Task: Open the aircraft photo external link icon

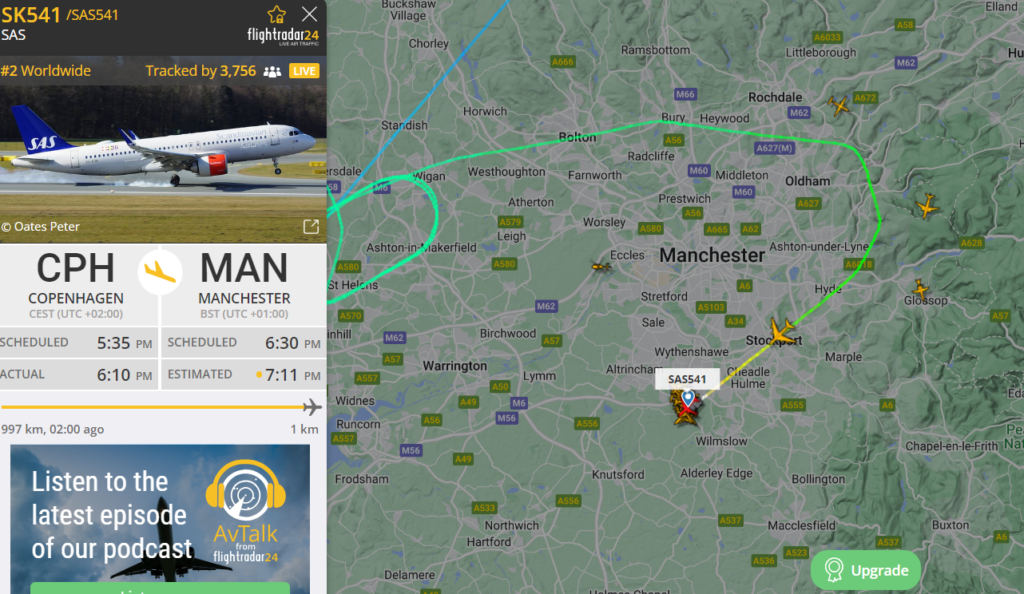Action: coord(311,227)
